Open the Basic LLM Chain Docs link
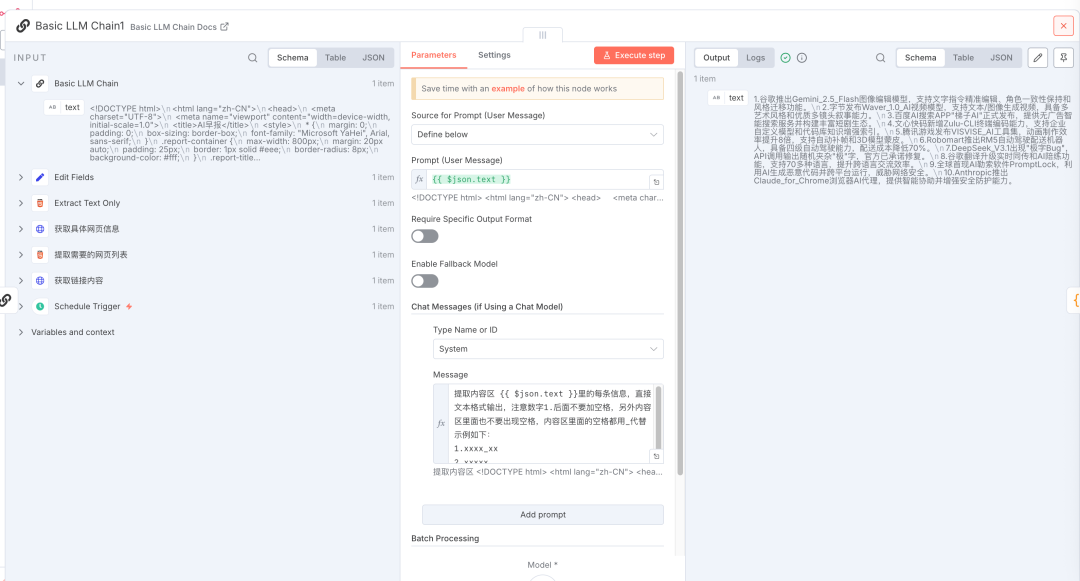Image resolution: width=1080 pixels, height=581 pixels. point(179,27)
